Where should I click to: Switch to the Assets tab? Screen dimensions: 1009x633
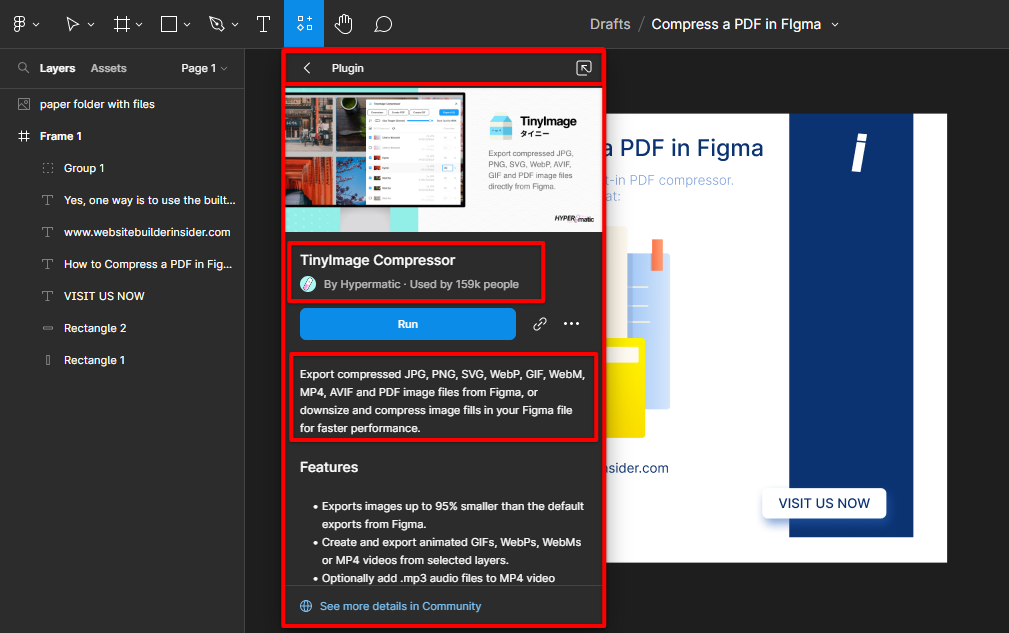tap(107, 68)
